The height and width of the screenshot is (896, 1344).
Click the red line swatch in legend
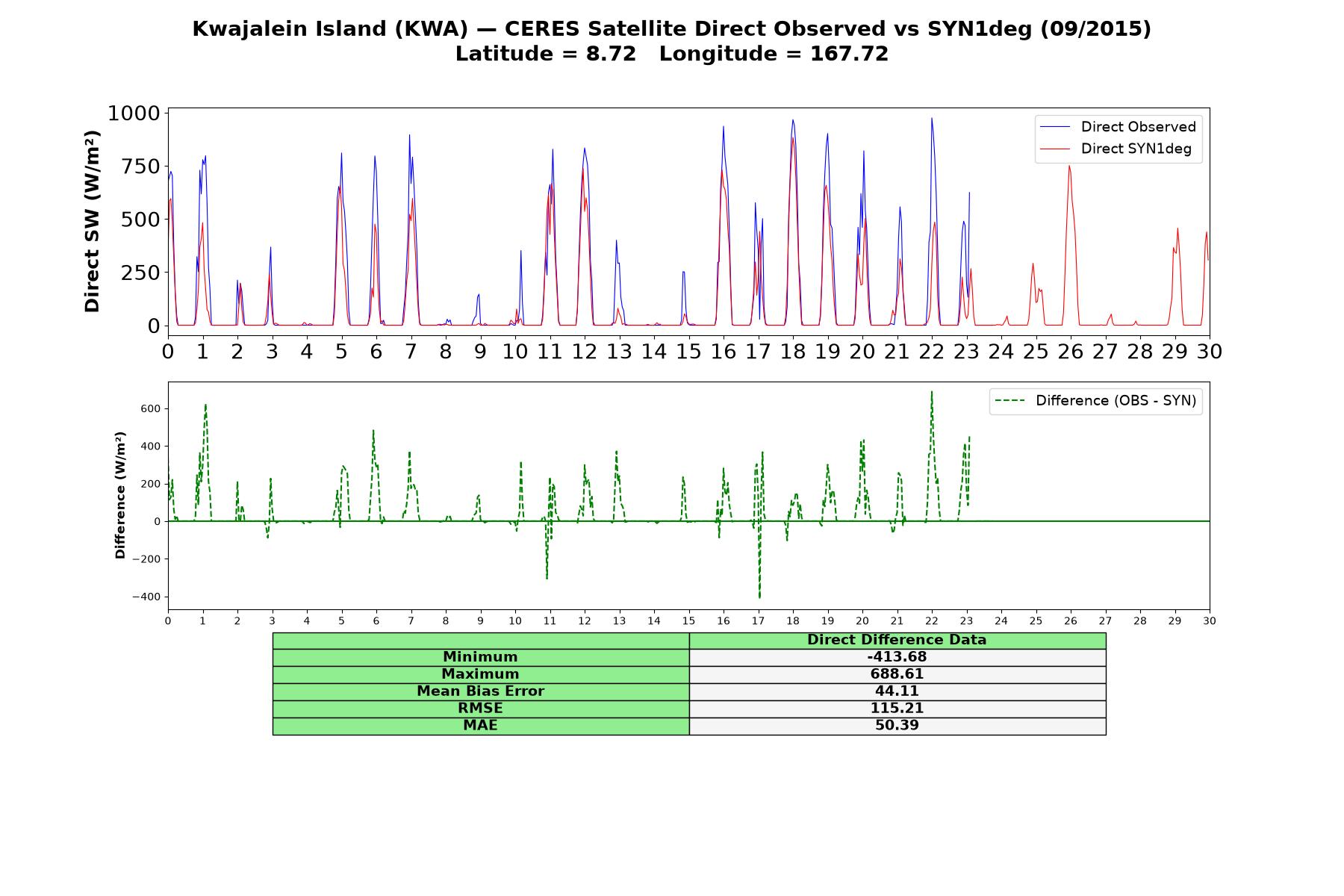[1055, 149]
